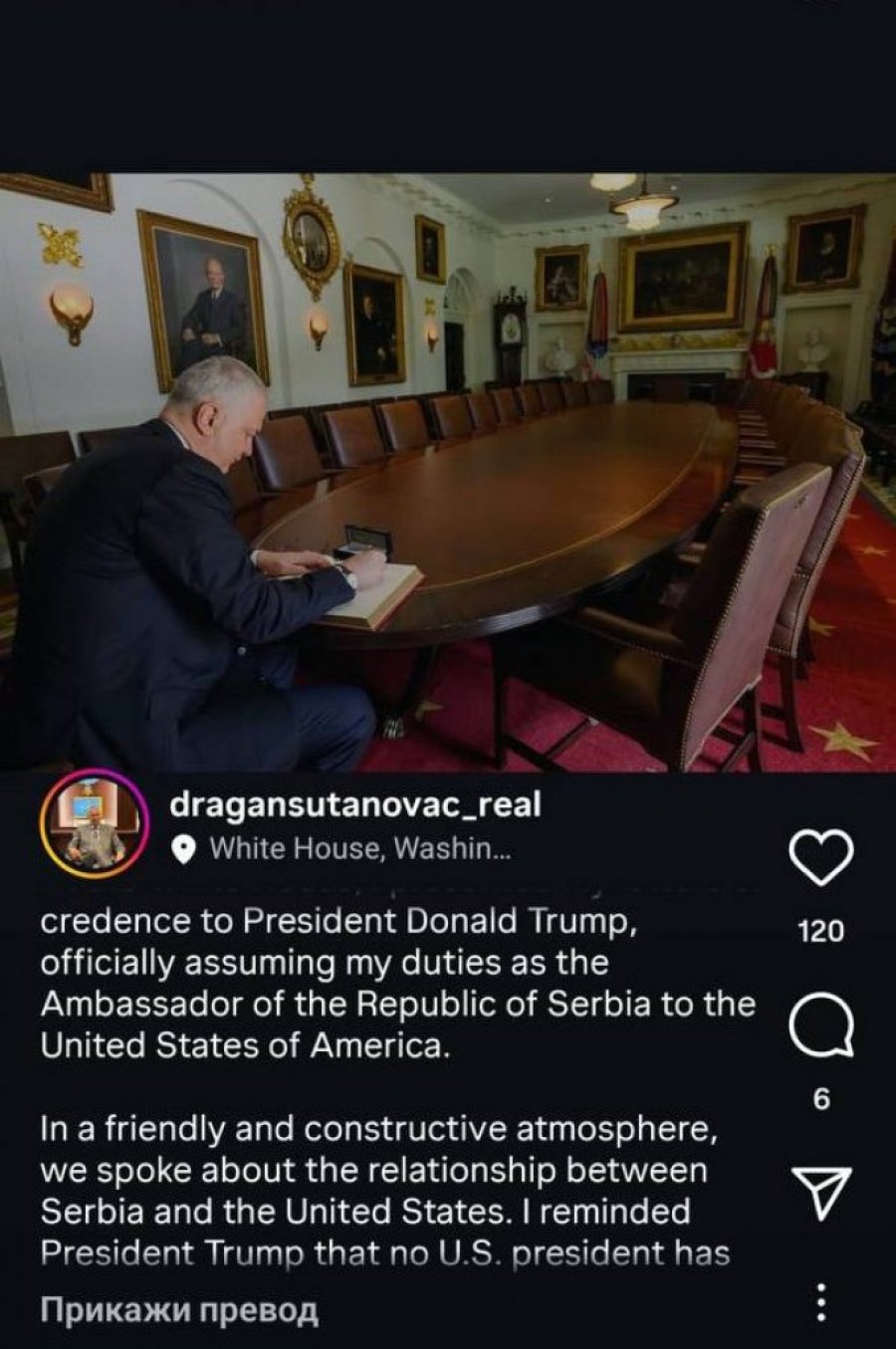
Task: Share the post with the paper plane icon
Action: [821, 1193]
